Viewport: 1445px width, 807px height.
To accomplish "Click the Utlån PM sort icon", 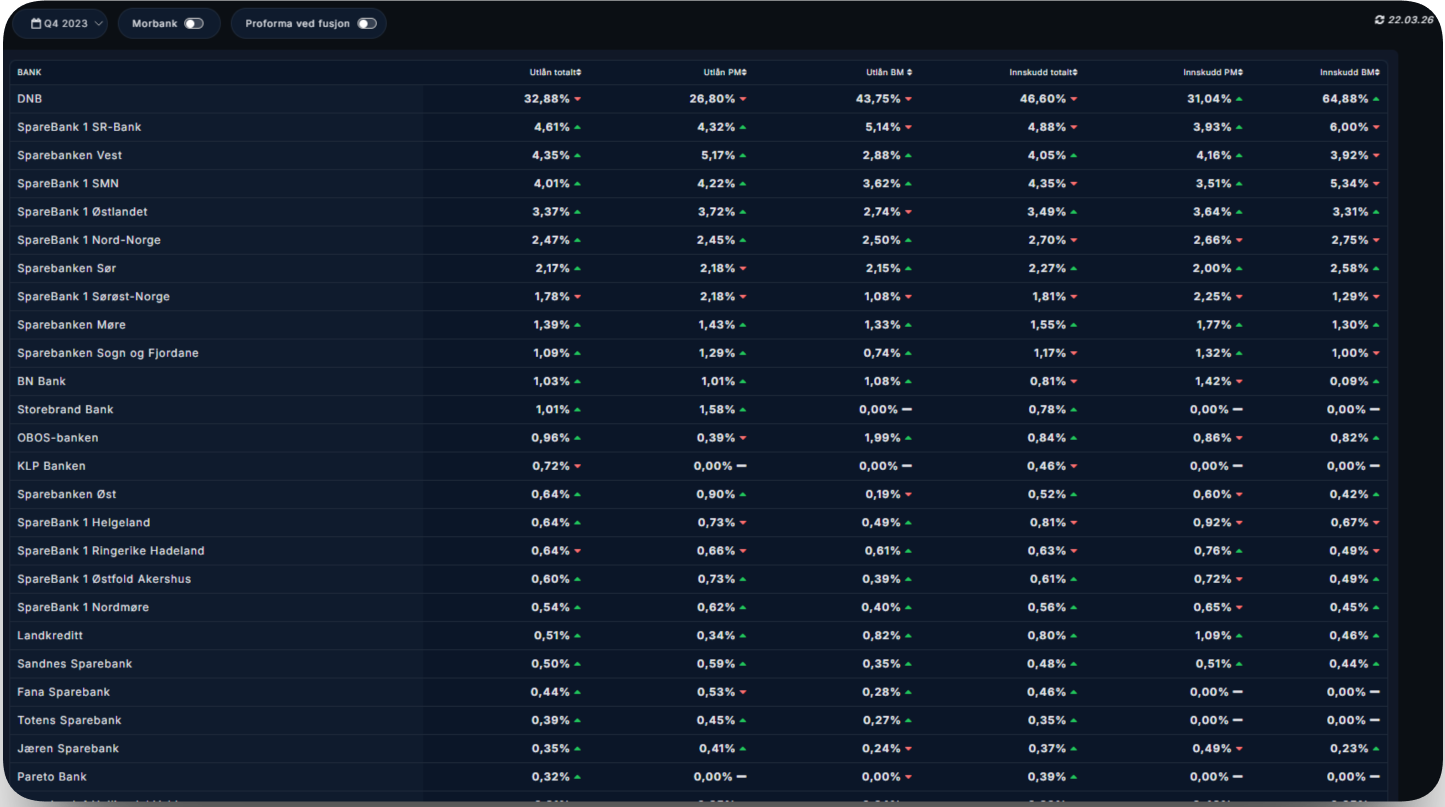I will (743, 72).
